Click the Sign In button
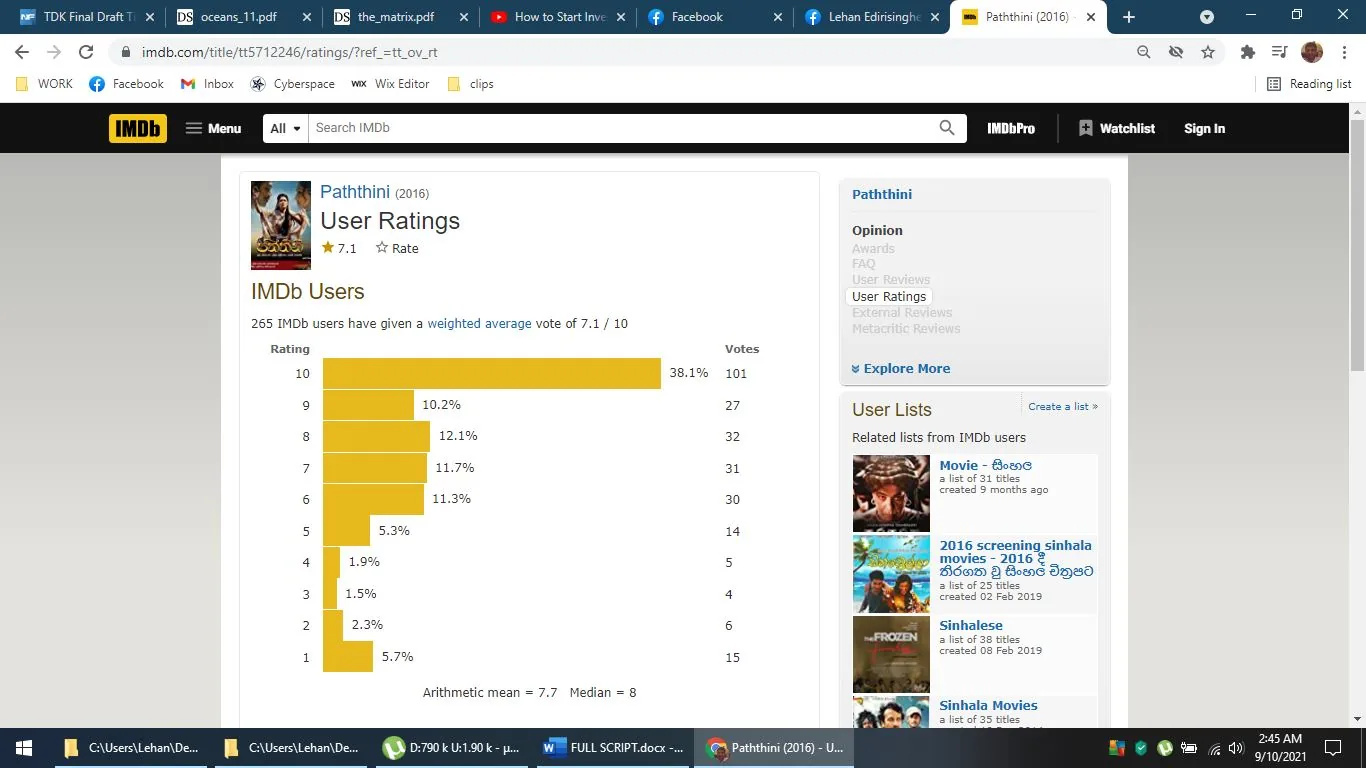This screenshot has width=1366, height=768. pos(1204,128)
